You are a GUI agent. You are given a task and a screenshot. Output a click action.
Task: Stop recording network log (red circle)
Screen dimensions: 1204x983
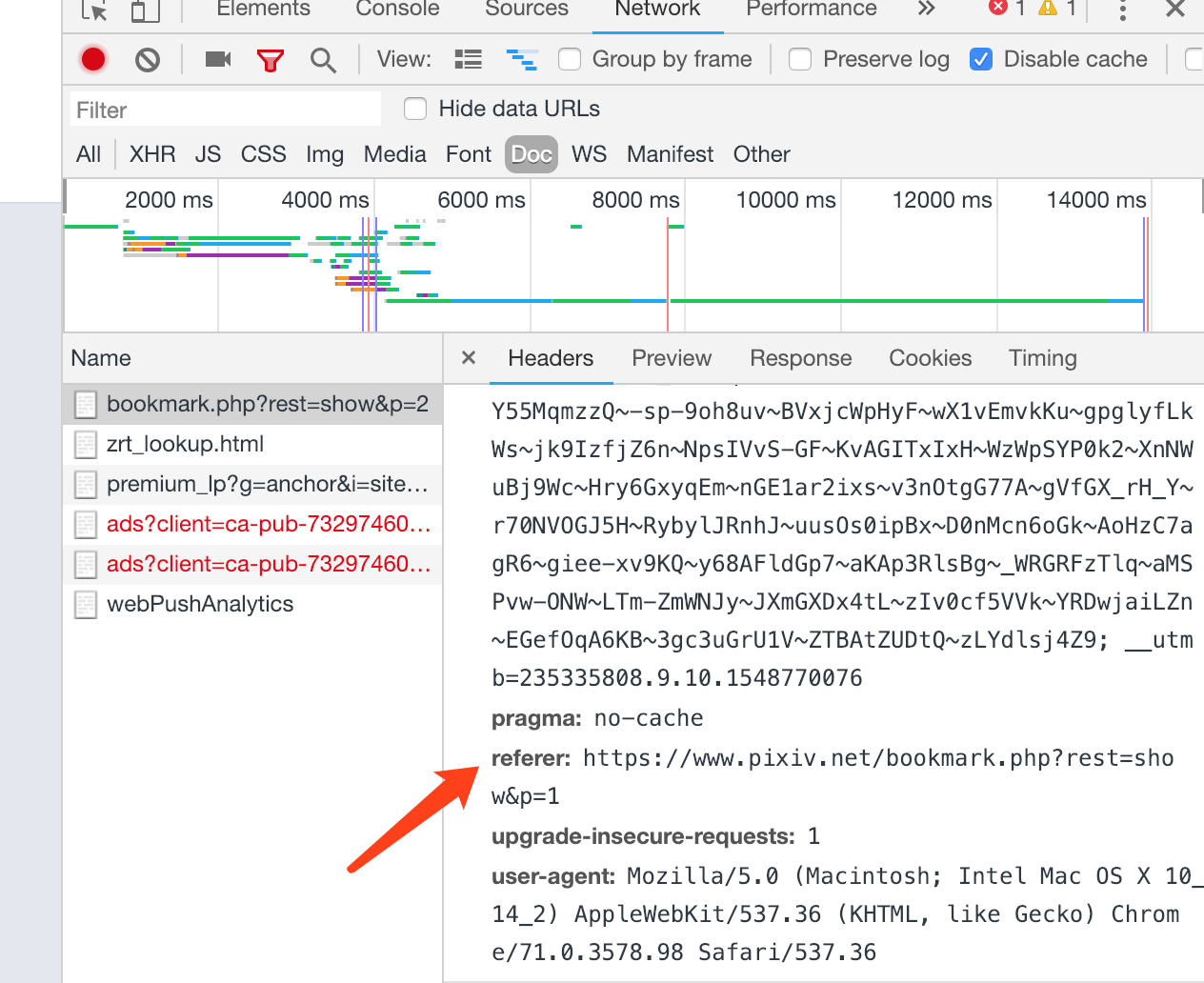[x=93, y=60]
